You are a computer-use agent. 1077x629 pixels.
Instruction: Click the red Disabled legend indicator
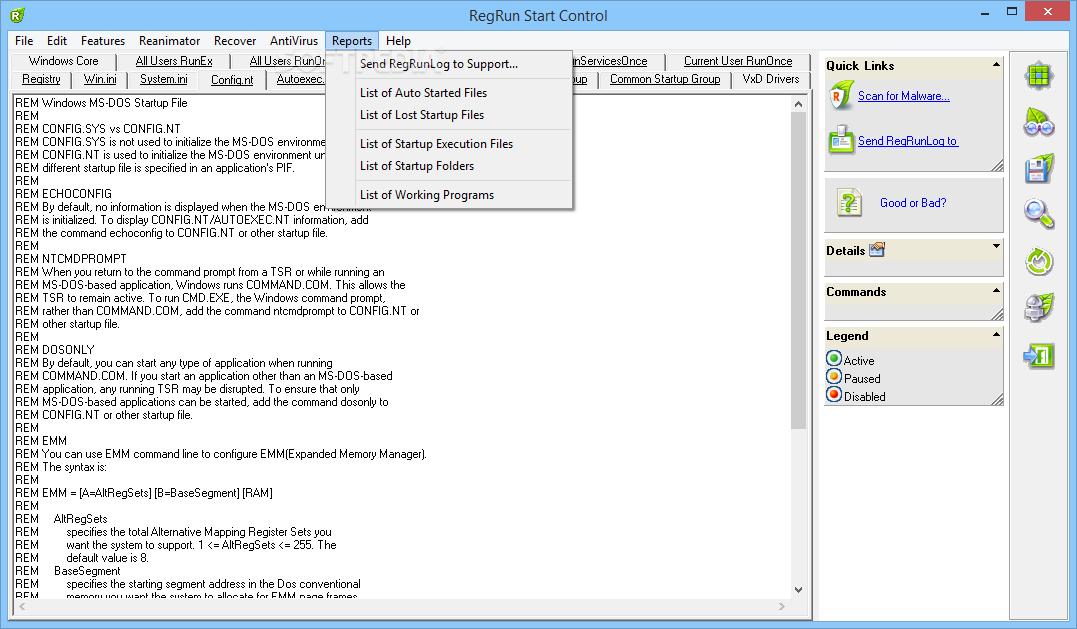click(834, 394)
